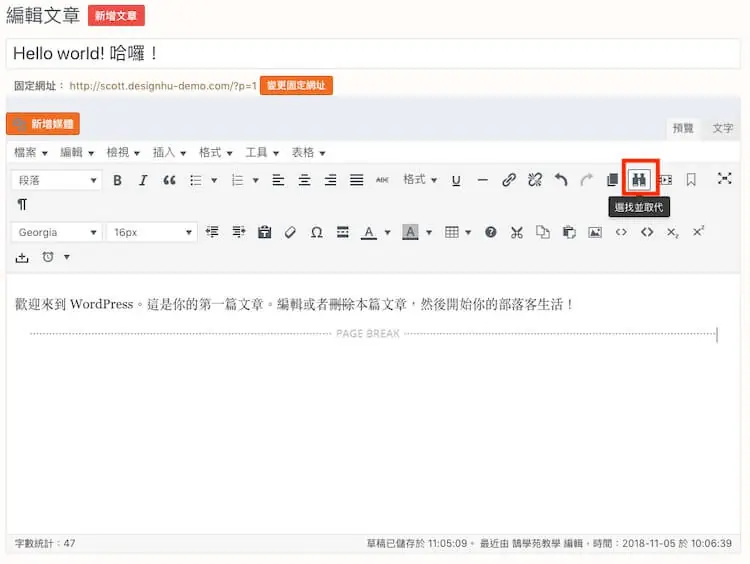The image size is (750, 564).
Task: Justify the text alignment
Action: point(356,180)
